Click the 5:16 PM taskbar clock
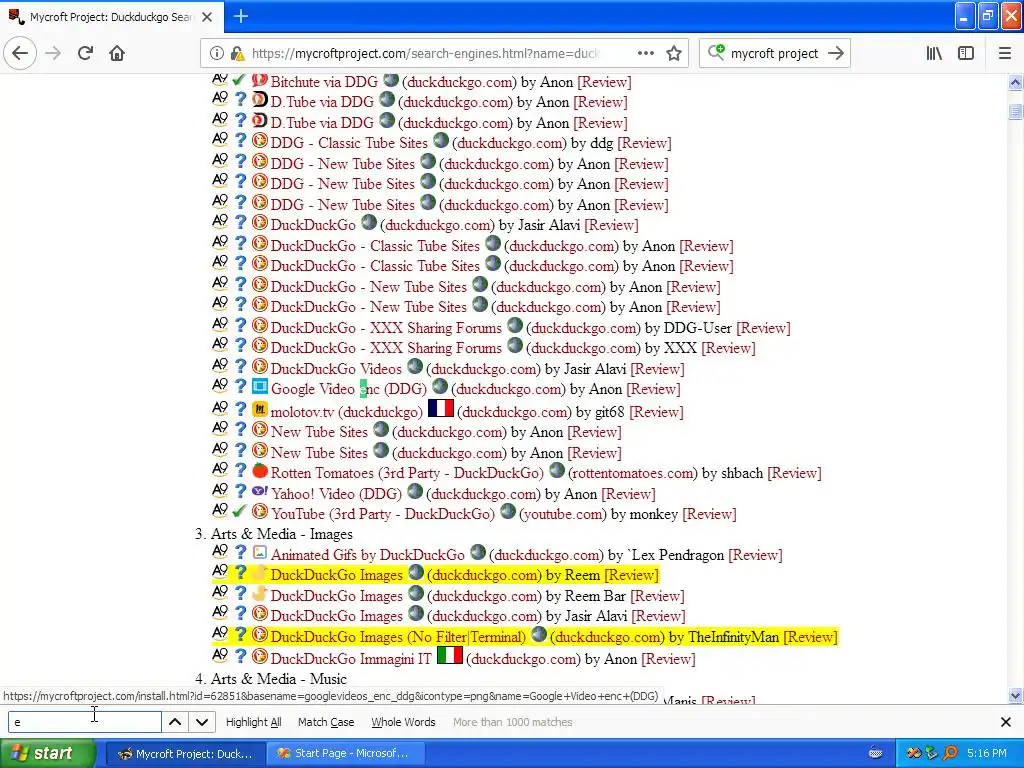Viewport: 1024px width, 768px height. 987,753
